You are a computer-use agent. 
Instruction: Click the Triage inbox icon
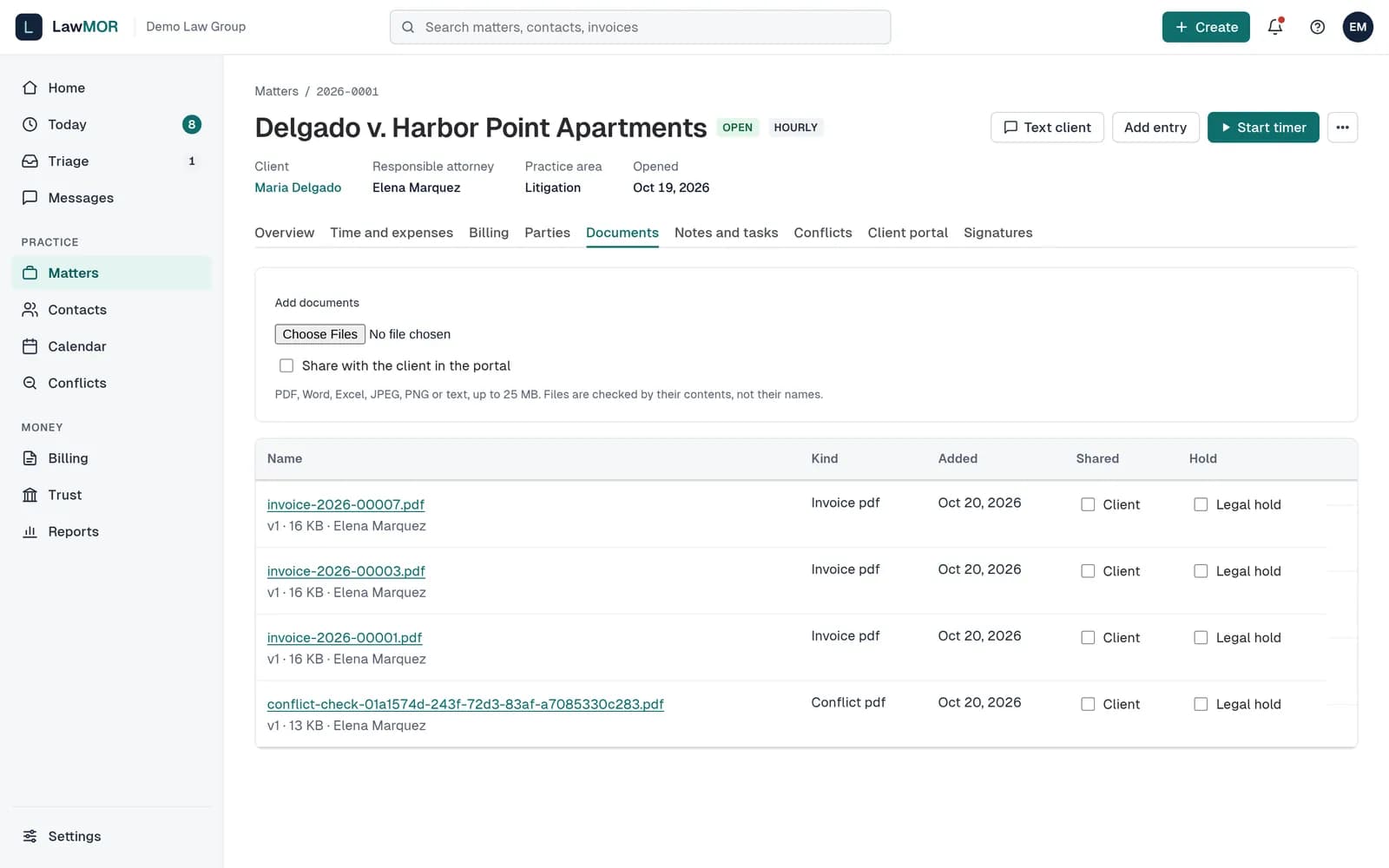point(30,161)
